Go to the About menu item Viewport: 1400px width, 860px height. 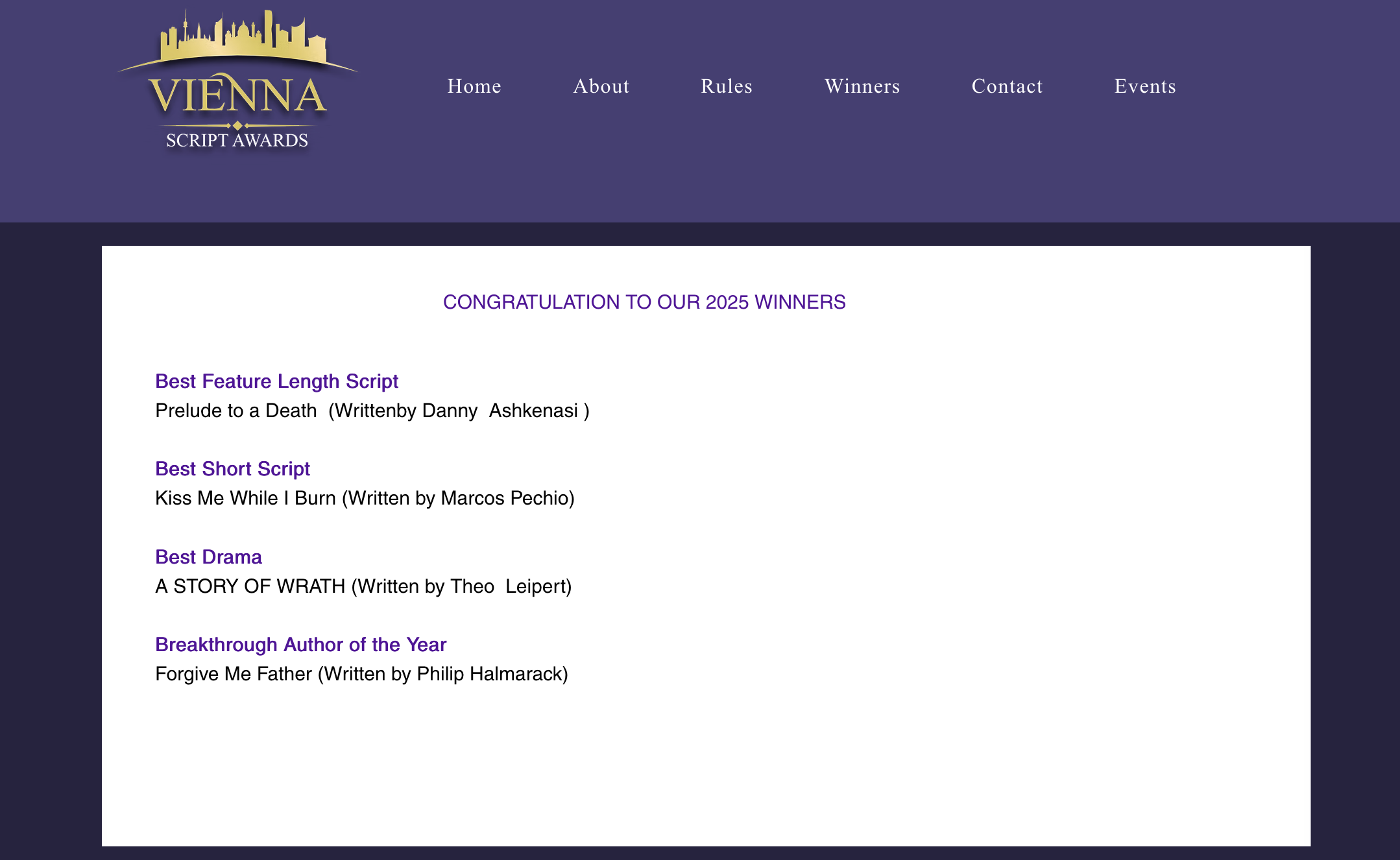click(x=601, y=86)
